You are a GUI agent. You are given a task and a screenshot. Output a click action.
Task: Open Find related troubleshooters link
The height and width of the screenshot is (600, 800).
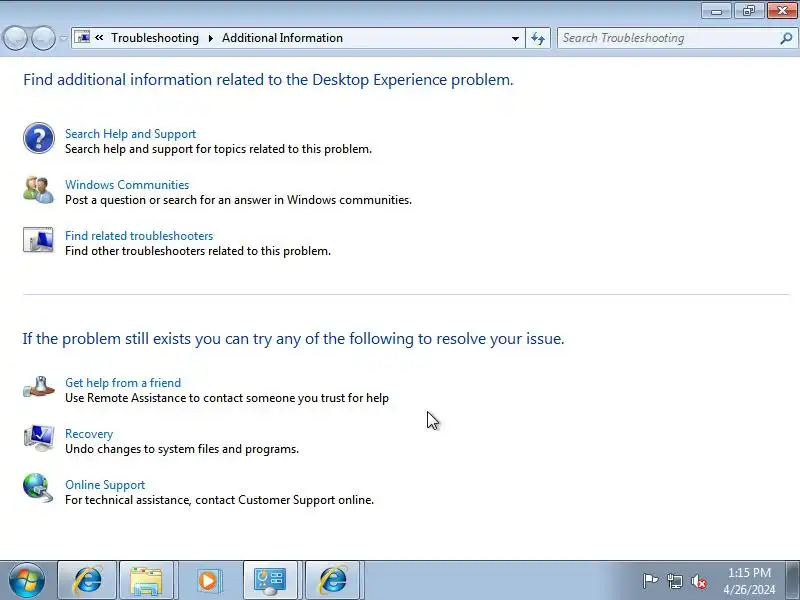click(139, 236)
